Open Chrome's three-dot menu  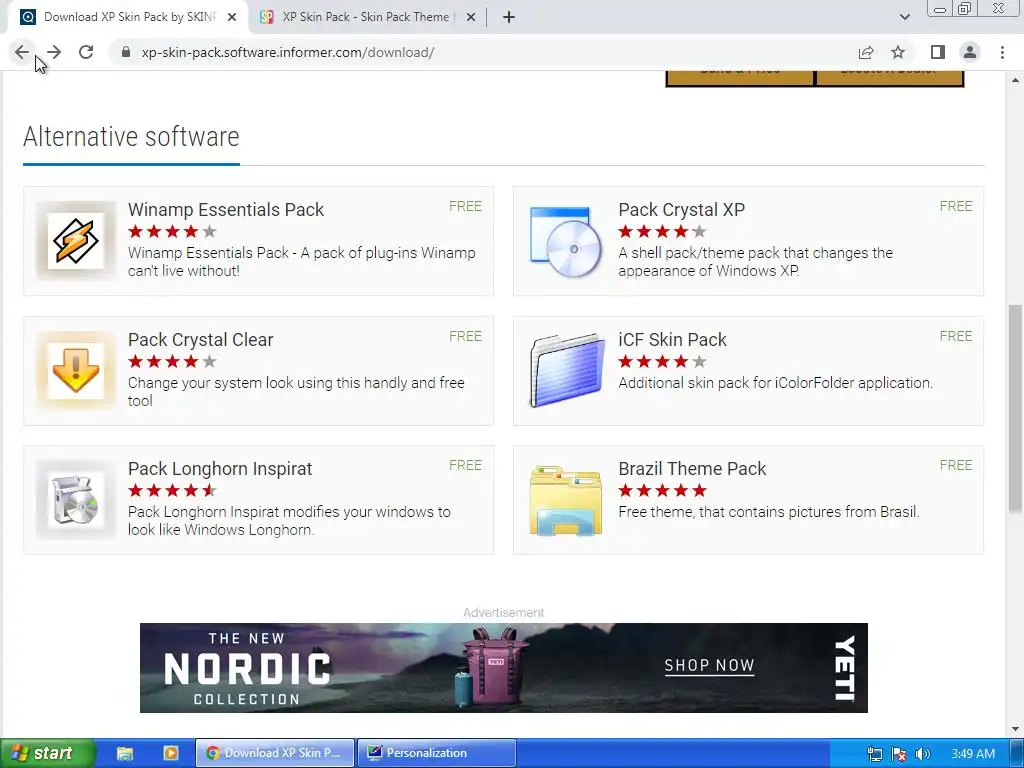1002,52
